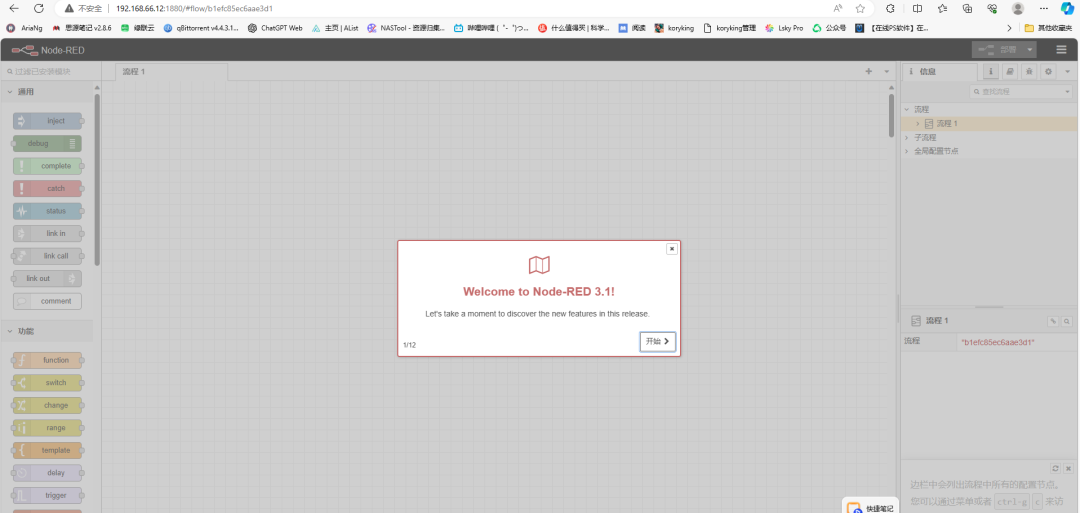Expand the 全局配置节点 tree section
Viewport: 1080px width, 513px height.
click(x=907, y=151)
